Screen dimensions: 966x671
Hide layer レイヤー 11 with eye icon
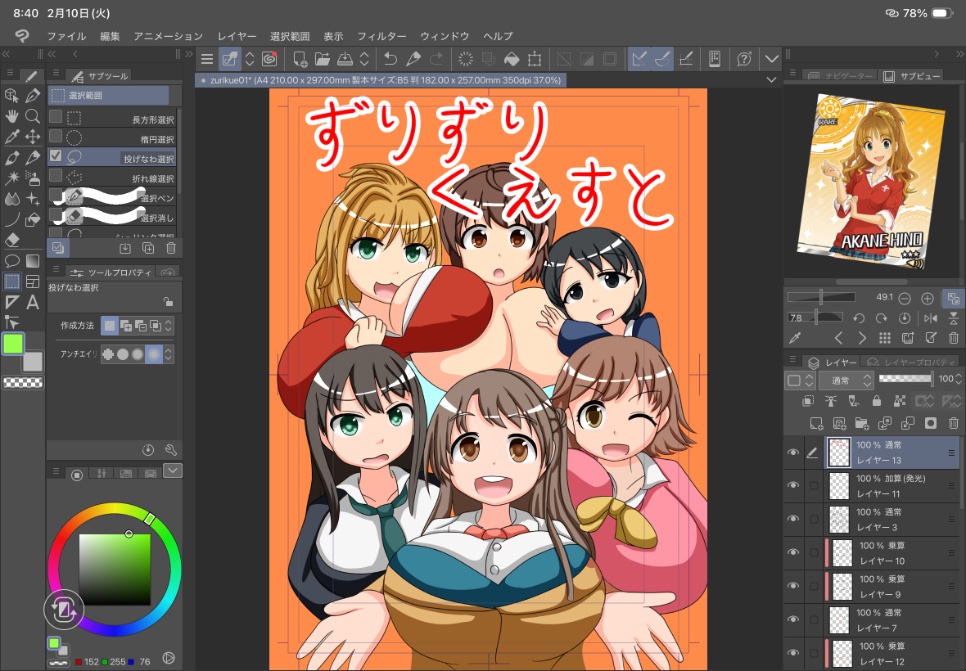(x=794, y=486)
